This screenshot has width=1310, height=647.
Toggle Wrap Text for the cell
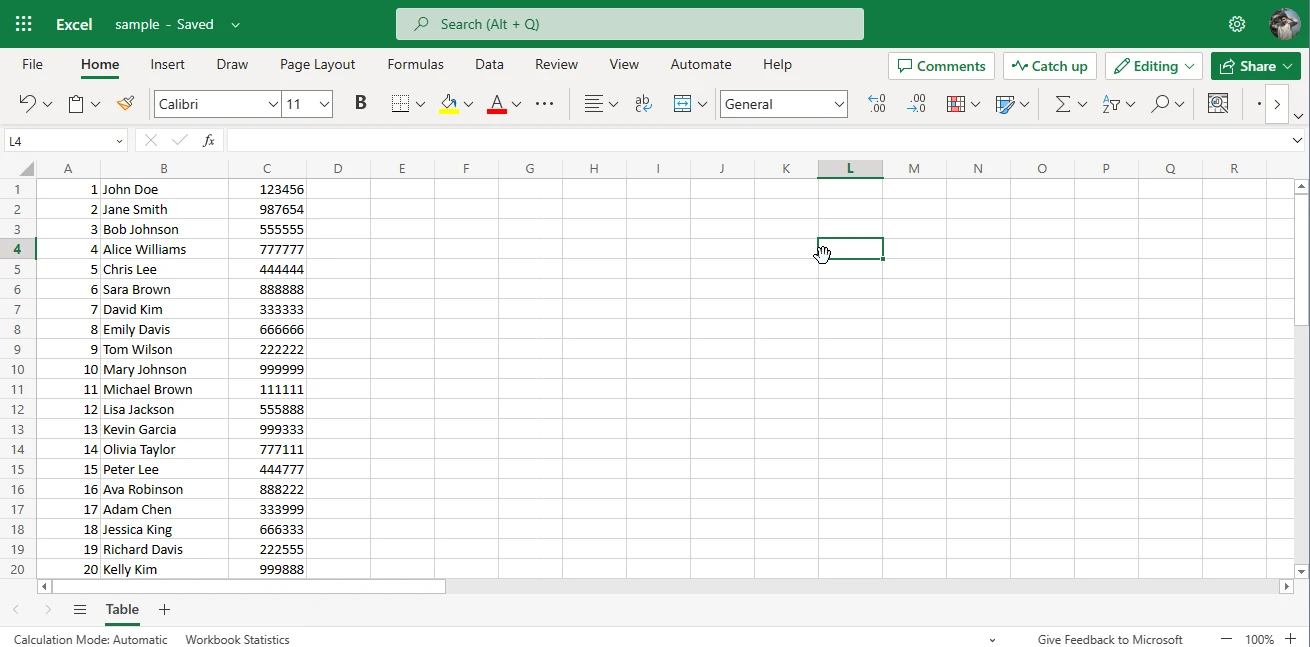click(x=643, y=104)
